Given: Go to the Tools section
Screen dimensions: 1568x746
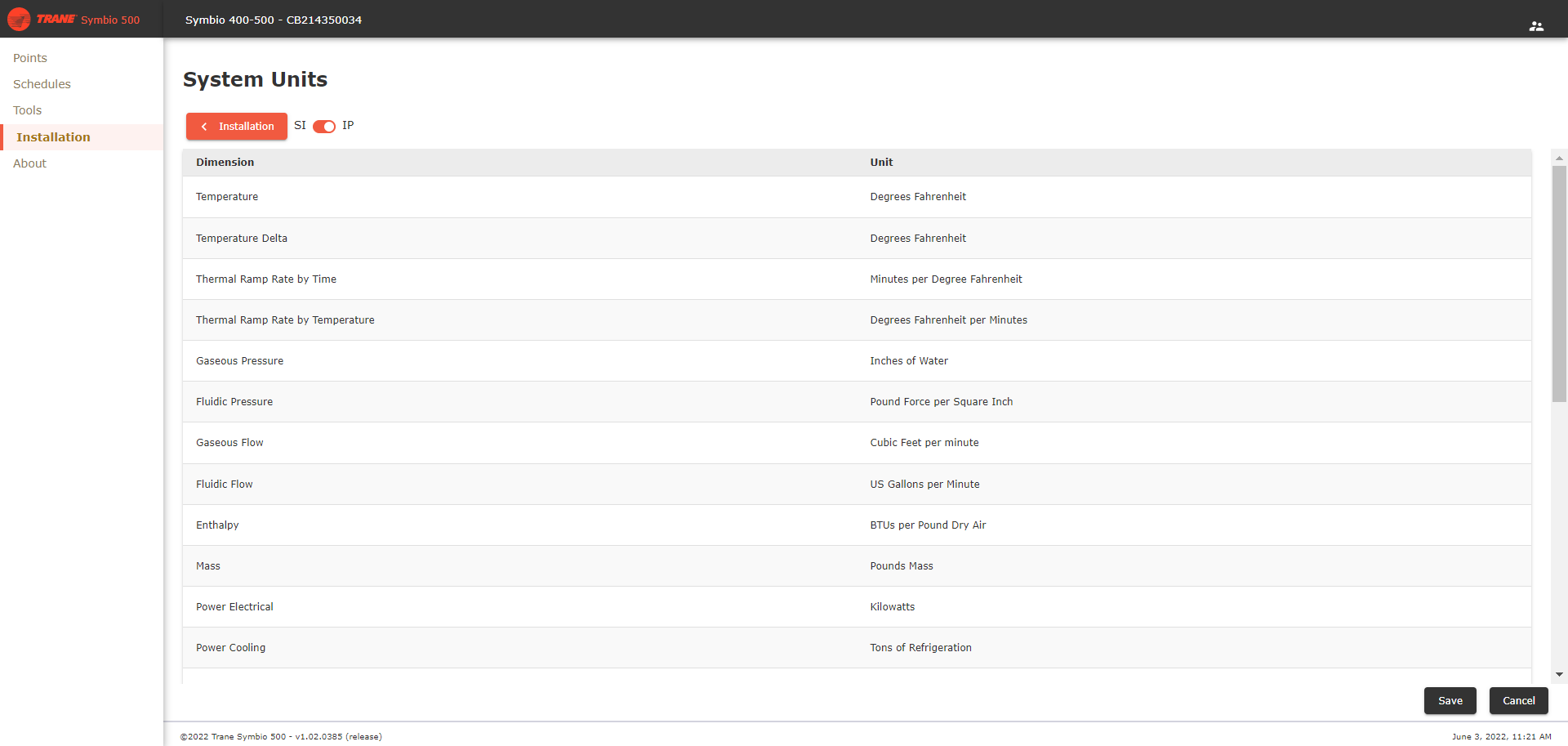Looking at the screenshot, I should 27,110.
